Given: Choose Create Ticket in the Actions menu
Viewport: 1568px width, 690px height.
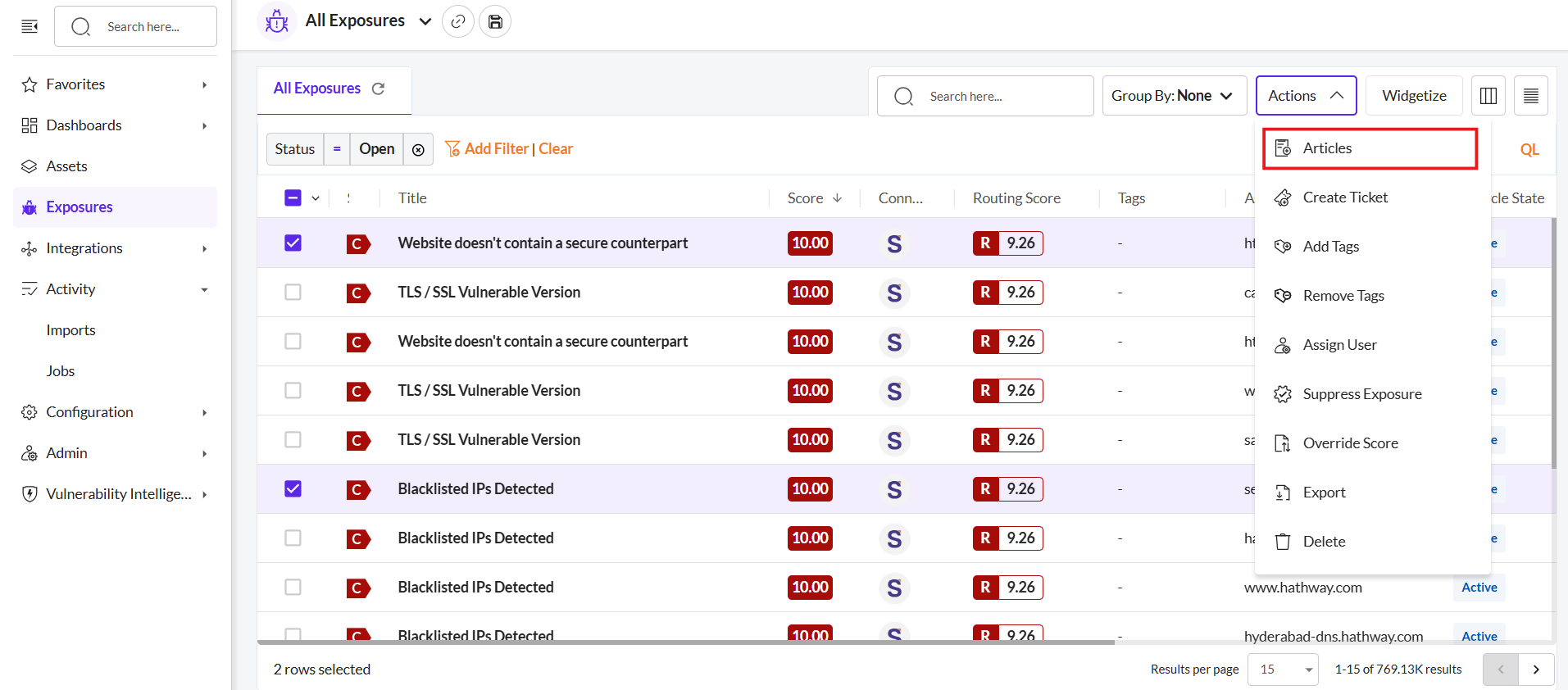Looking at the screenshot, I should [1372, 197].
